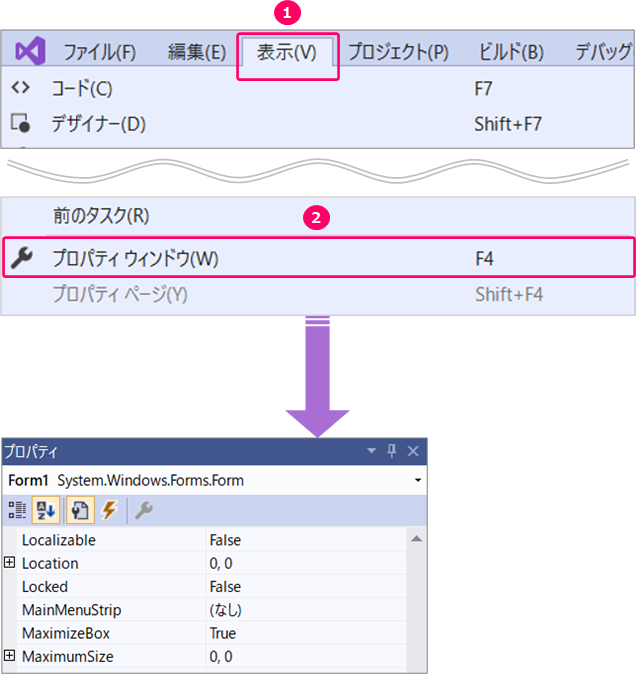636x674 pixels.
Task: Switch to categorized property view icon
Action: click(17, 510)
